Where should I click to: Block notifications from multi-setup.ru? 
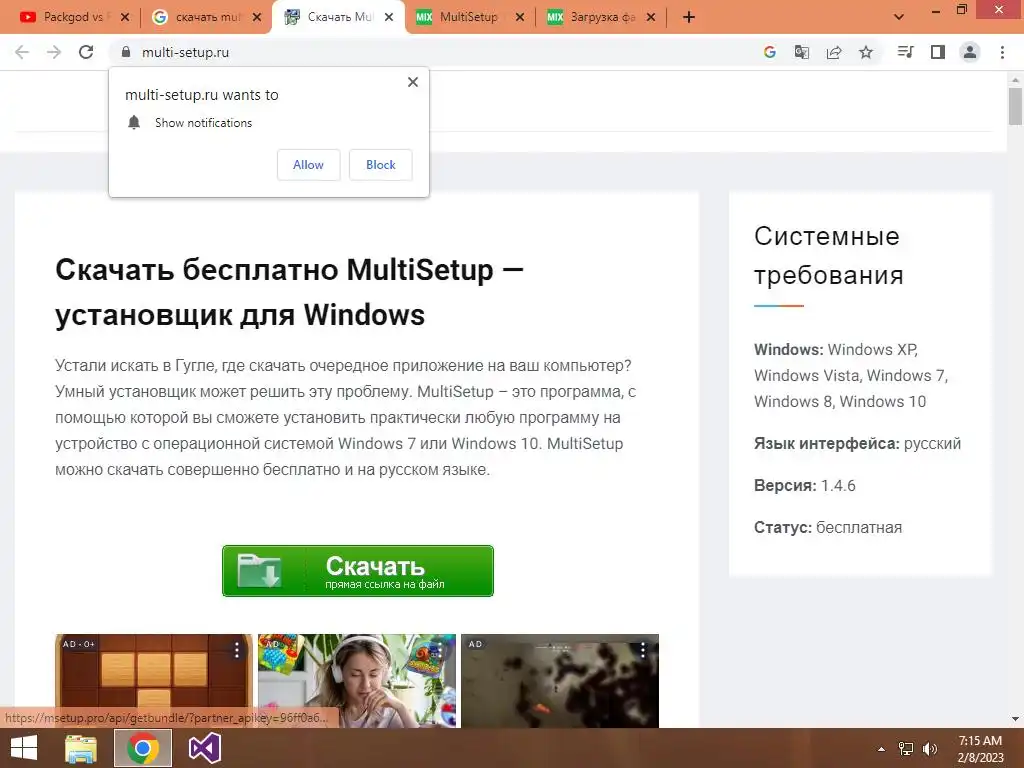pyautogui.click(x=381, y=165)
